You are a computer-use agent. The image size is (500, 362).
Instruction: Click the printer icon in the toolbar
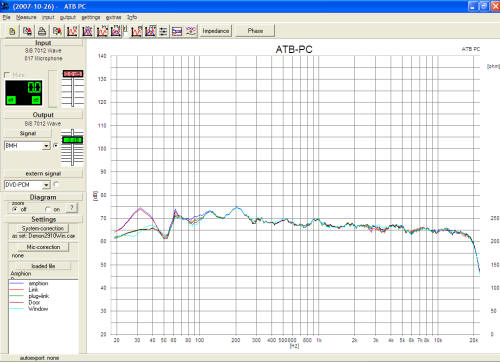point(42,31)
